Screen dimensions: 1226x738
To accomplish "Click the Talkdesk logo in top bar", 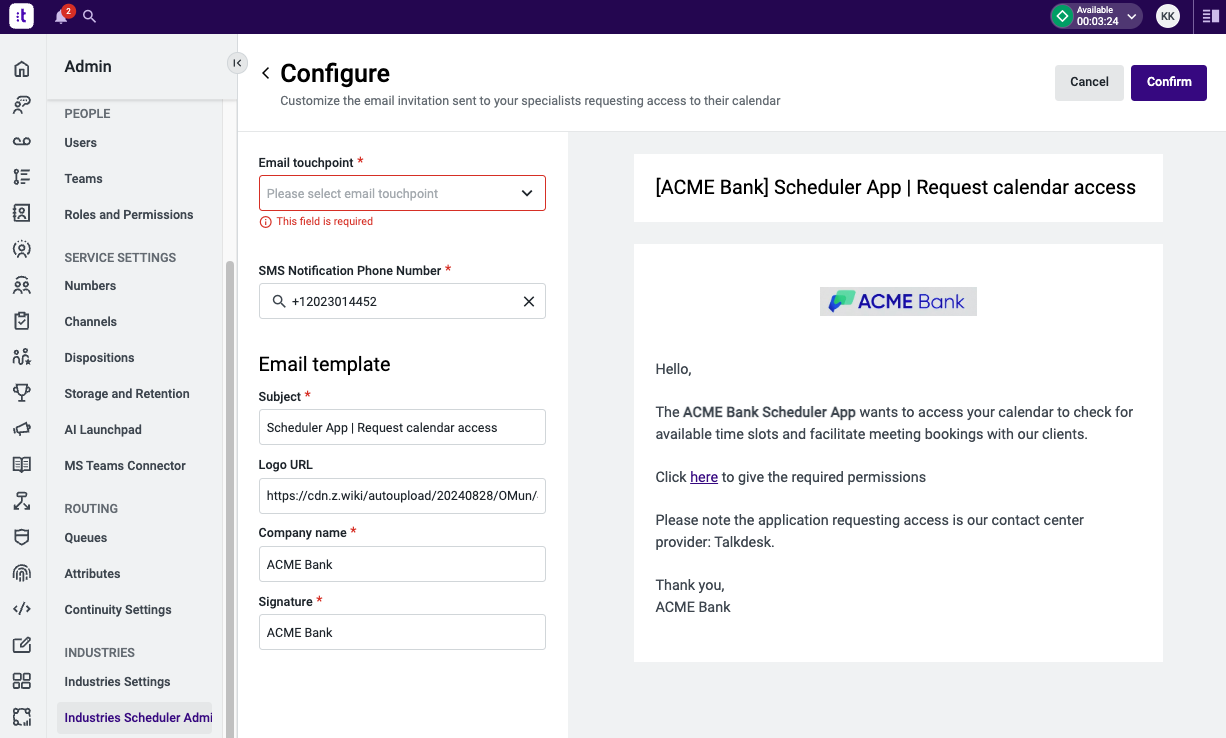I will click(21, 16).
